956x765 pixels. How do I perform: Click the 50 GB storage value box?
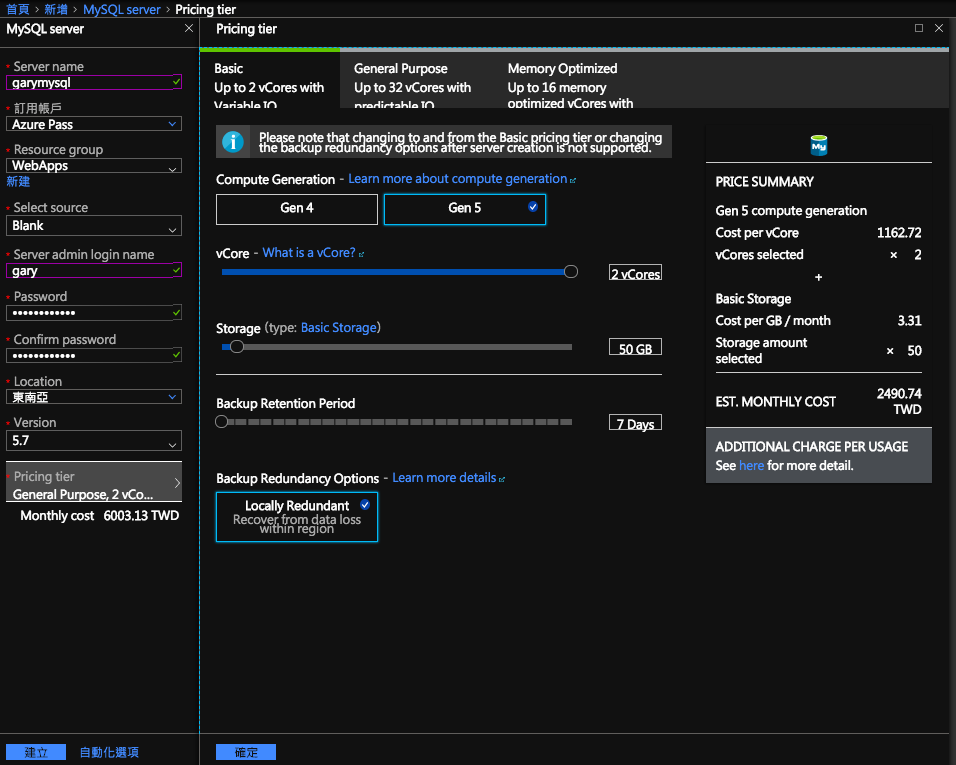(x=635, y=347)
